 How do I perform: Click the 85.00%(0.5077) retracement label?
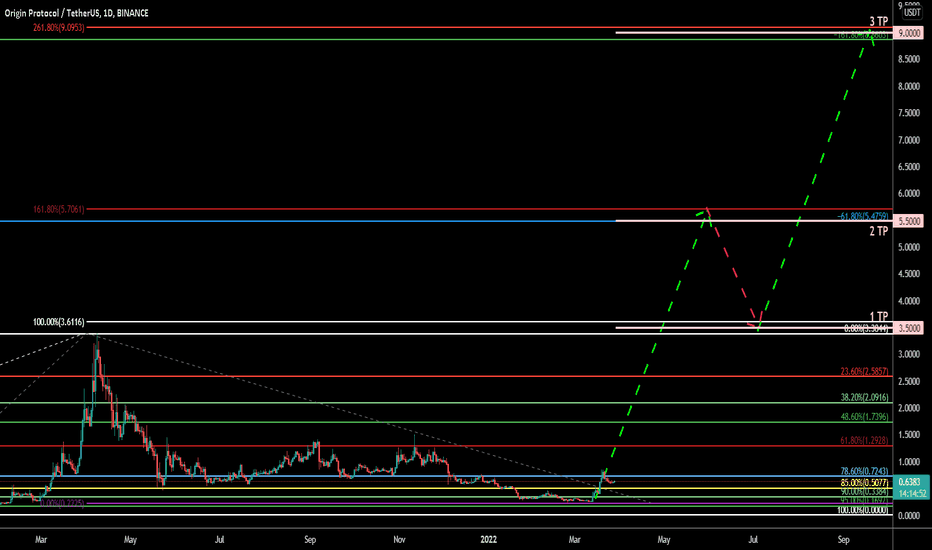click(x=865, y=483)
